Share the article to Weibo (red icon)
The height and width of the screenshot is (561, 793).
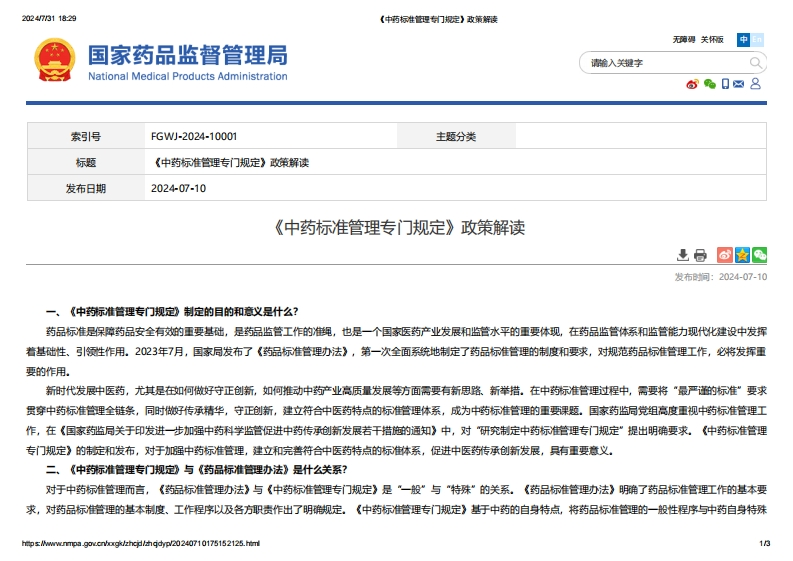[725, 255]
